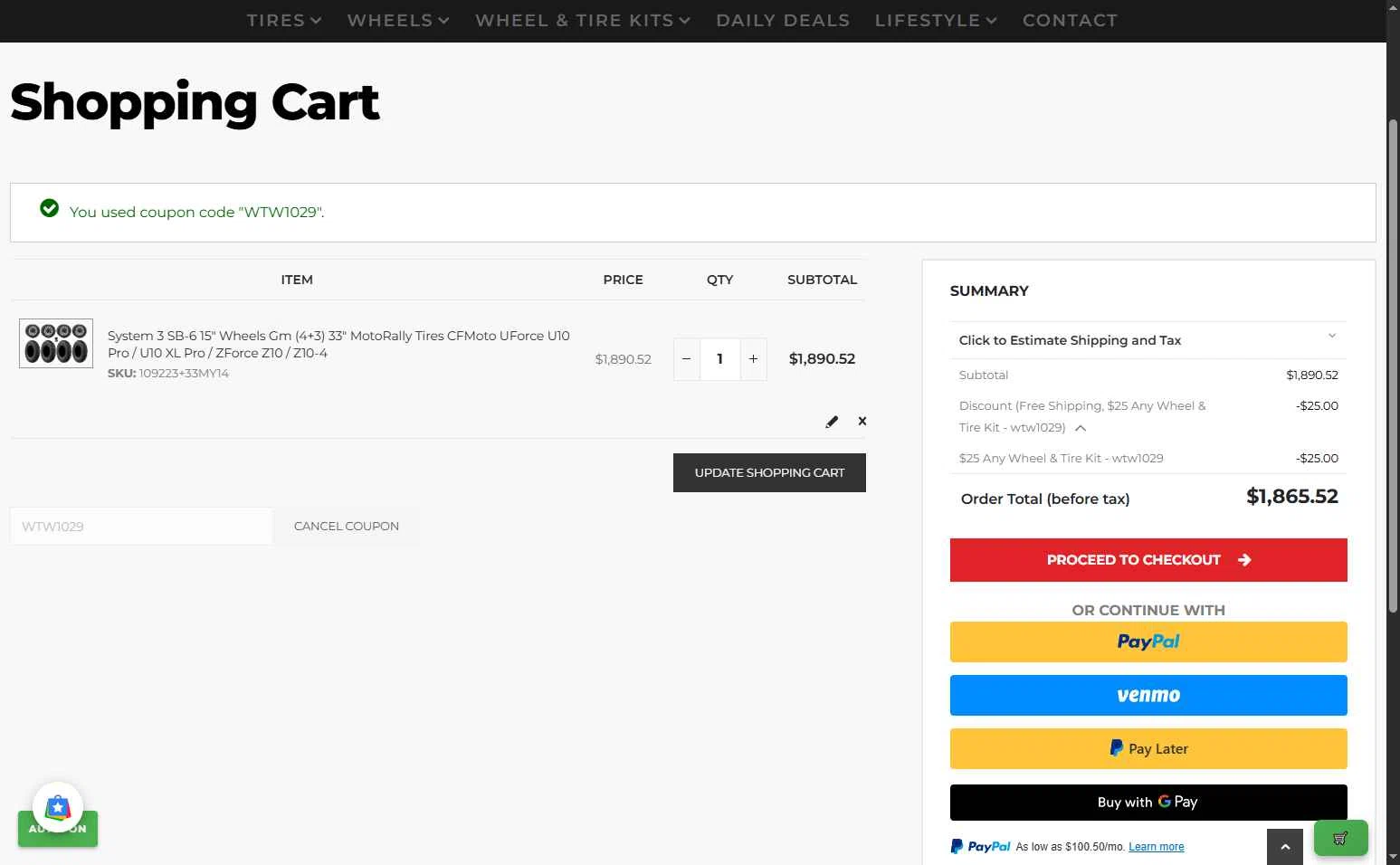Click Update Shopping Cart button
The image size is (1400, 865).
(769, 472)
